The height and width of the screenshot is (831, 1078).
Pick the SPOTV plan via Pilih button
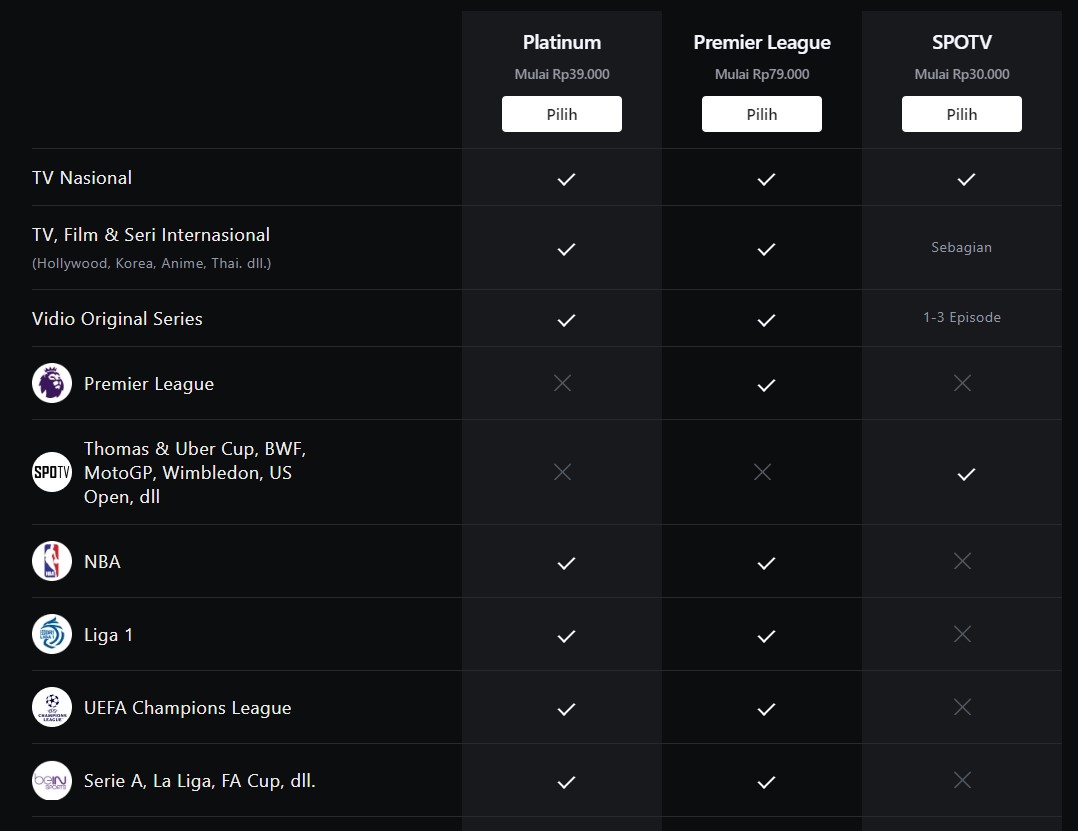(x=962, y=114)
